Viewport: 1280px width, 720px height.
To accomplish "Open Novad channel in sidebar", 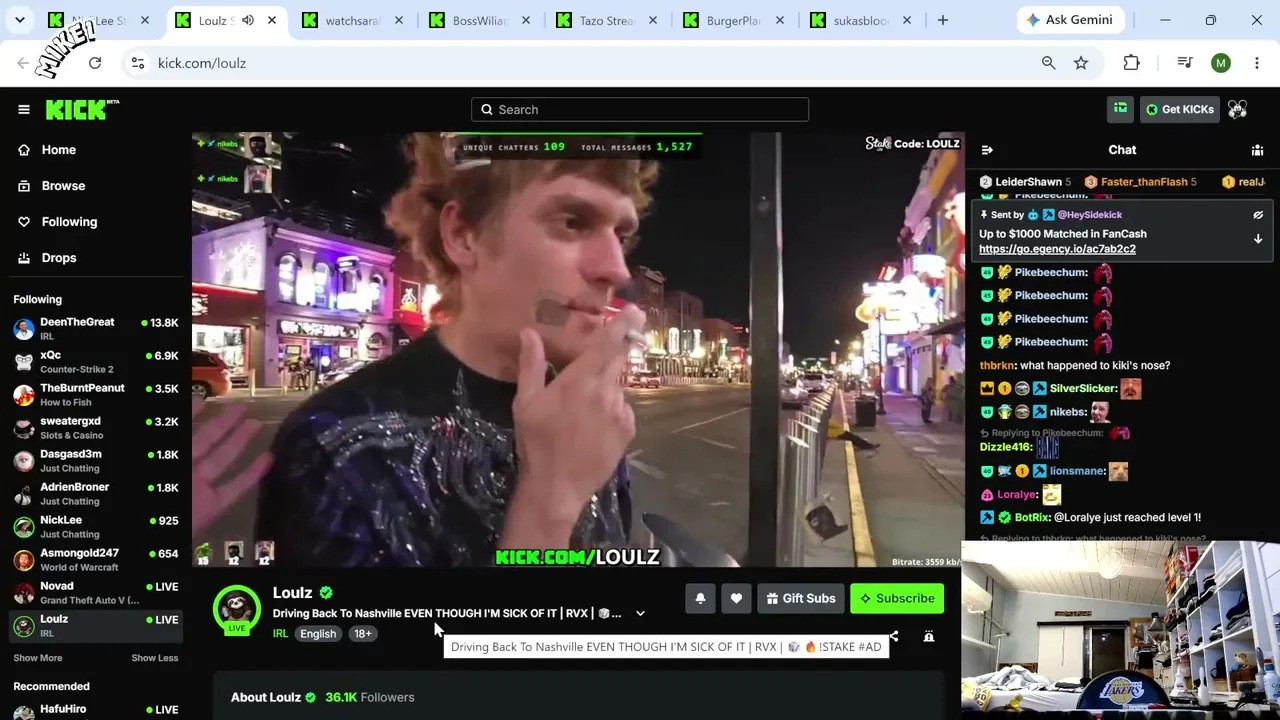I will (96, 592).
